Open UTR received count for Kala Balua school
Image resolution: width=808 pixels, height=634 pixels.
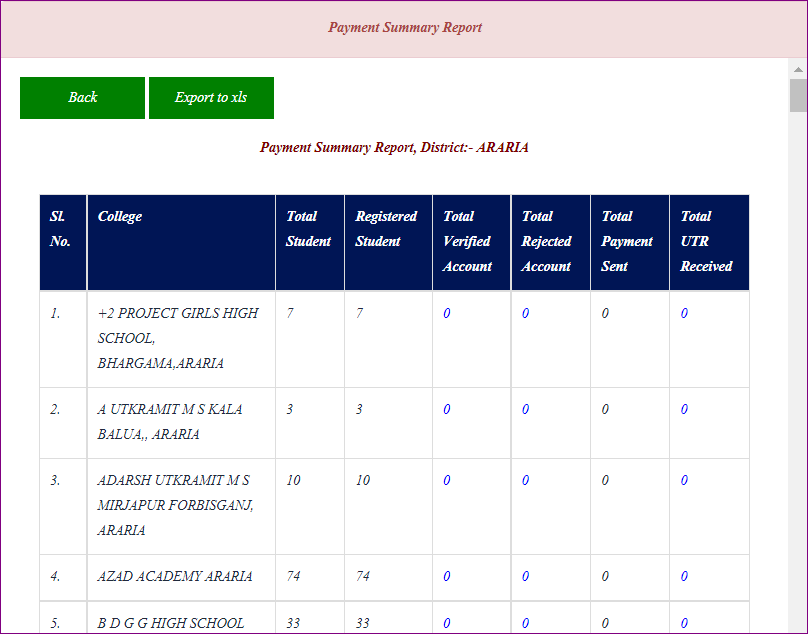(x=684, y=410)
